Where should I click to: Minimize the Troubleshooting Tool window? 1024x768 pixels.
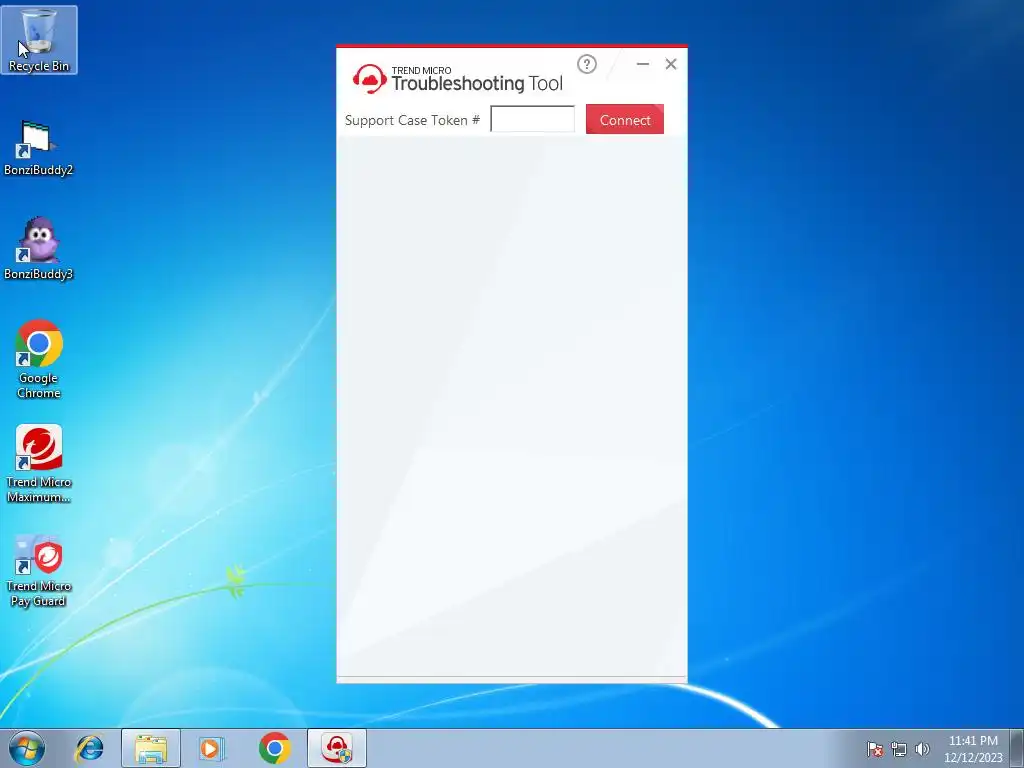click(x=643, y=64)
